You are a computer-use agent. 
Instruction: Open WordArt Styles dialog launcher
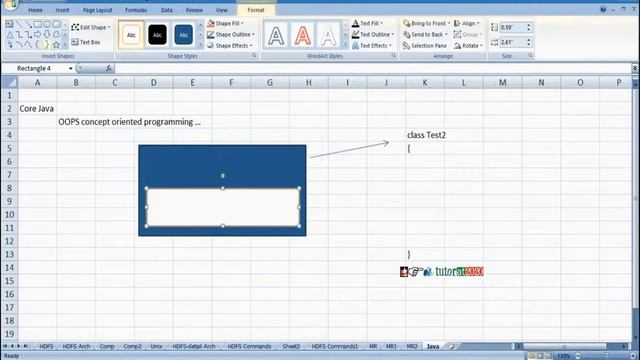pos(394,56)
